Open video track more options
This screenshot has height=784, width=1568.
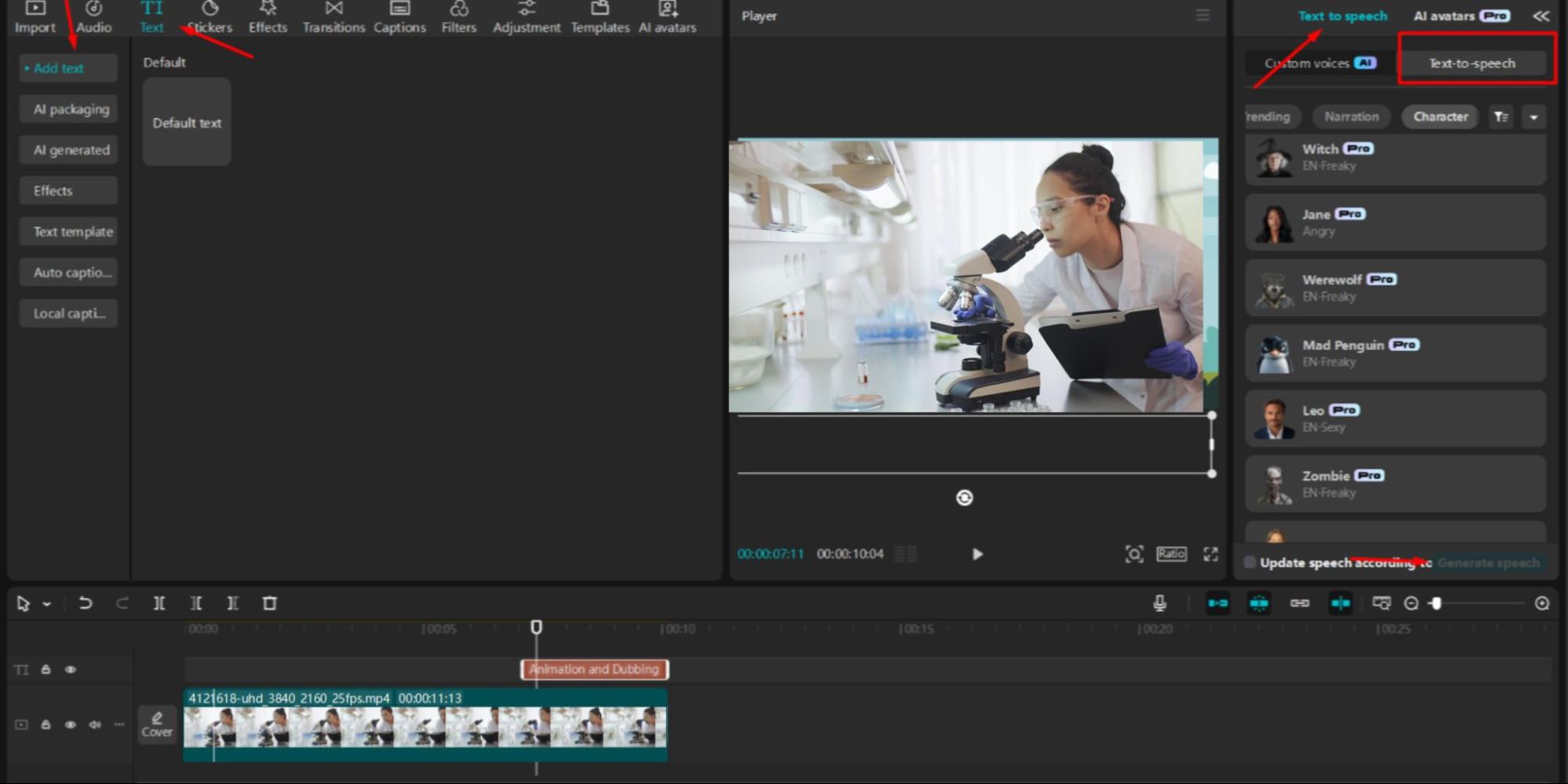pyautogui.click(x=119, y=724)
